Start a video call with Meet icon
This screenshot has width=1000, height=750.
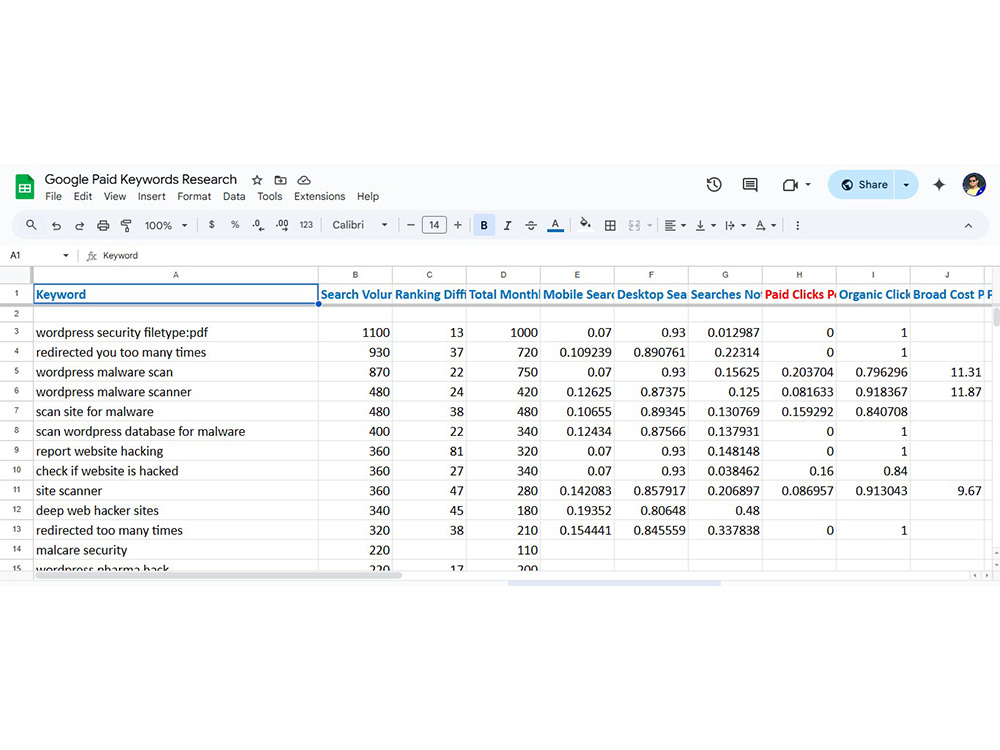point(790,185)
